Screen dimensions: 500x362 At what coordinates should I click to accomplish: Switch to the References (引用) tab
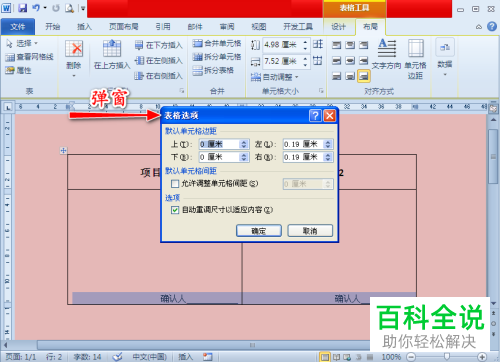point(163,27)
